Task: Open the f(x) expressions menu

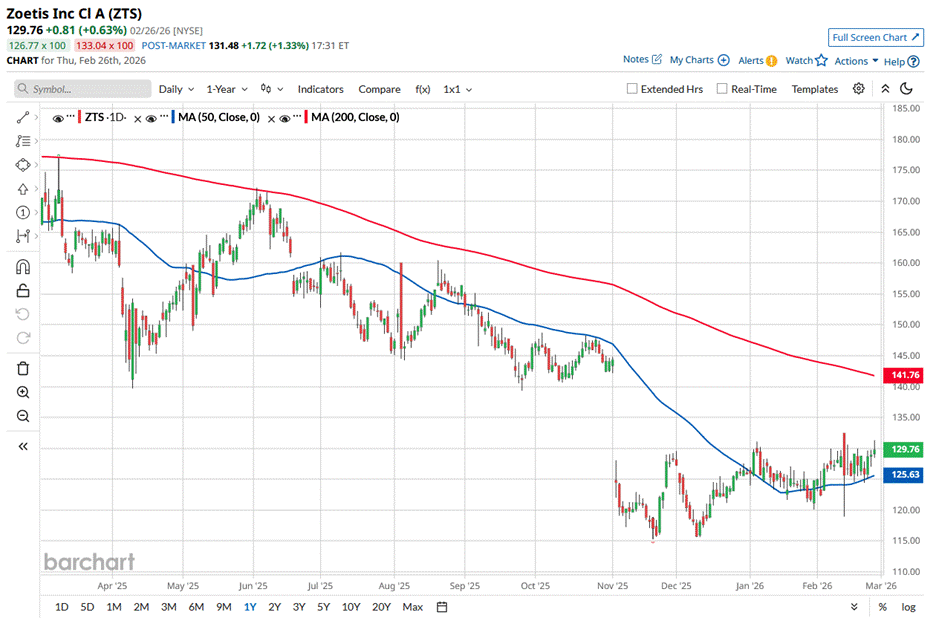Action: pyautogui.click(x=423, y=89)
